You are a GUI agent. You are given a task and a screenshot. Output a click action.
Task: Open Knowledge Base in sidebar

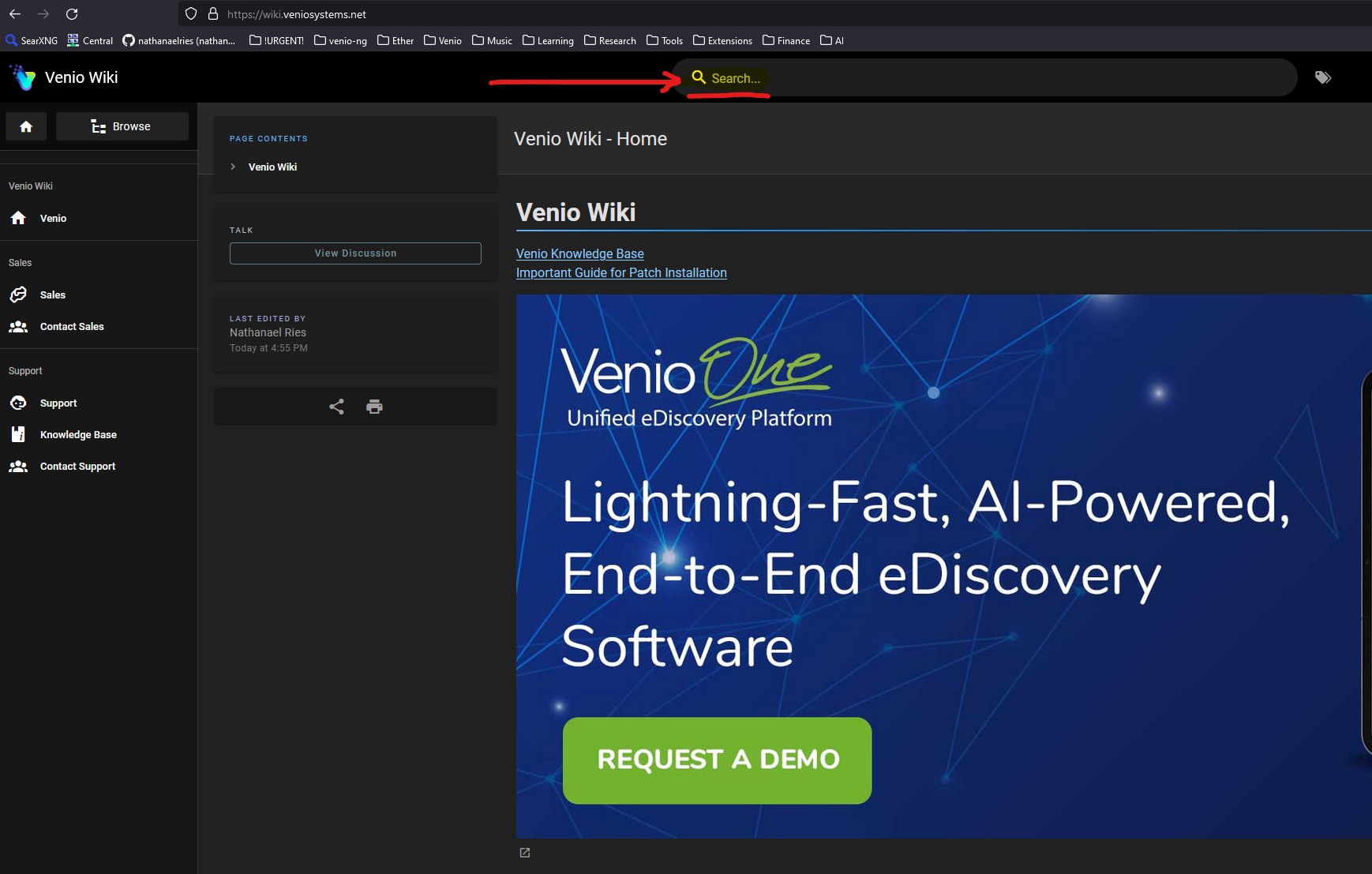coord(99,434)
